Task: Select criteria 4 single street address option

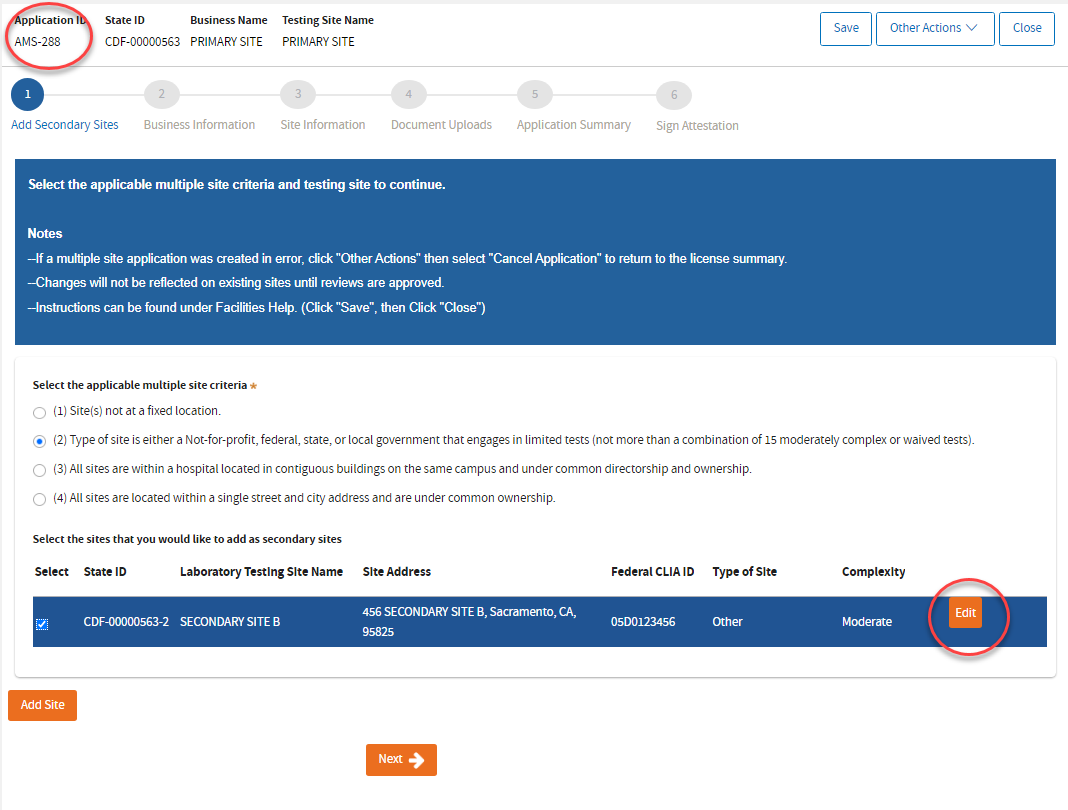Action: tap(39, 499)
